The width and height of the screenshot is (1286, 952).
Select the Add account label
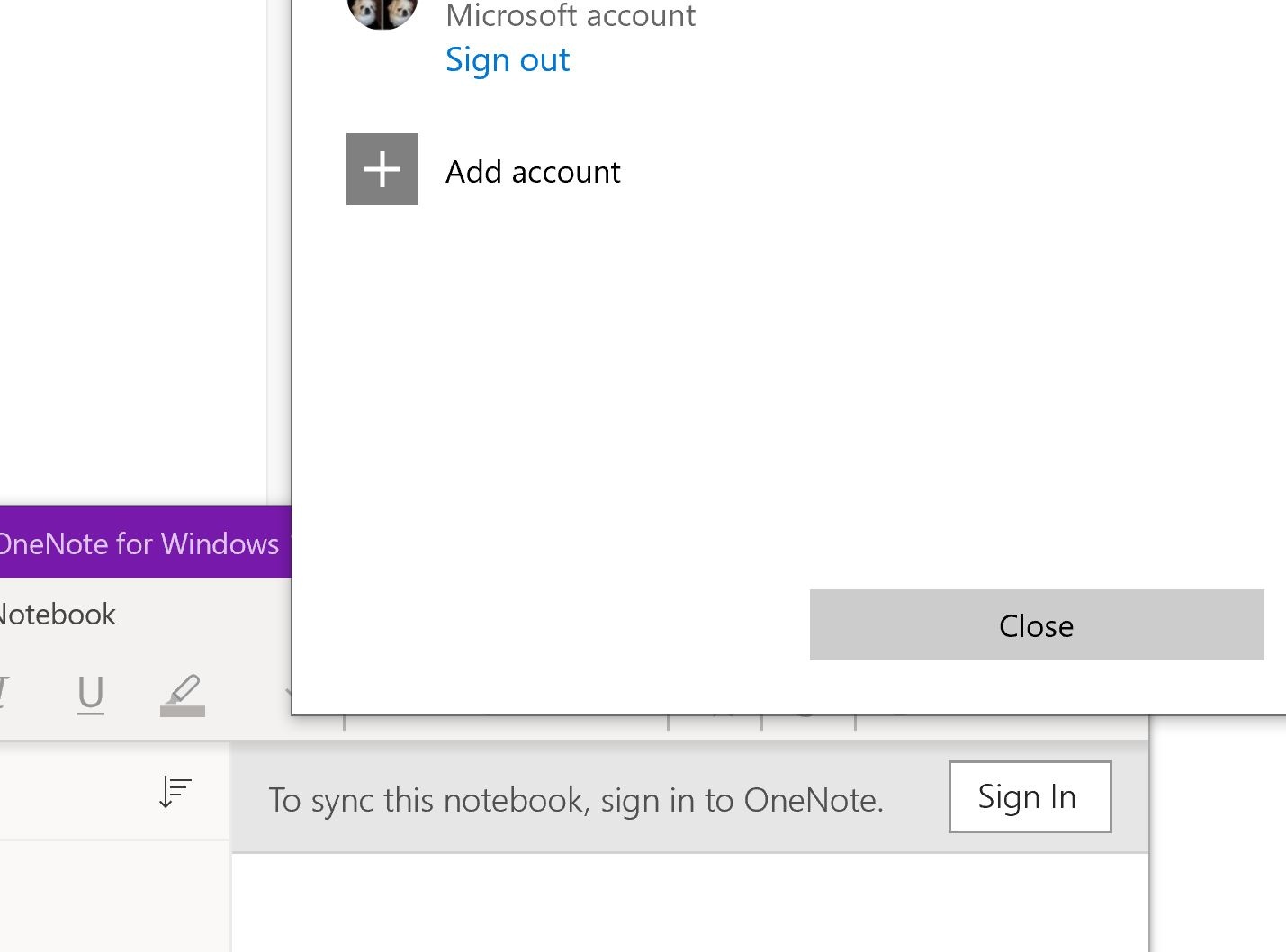click(x=533, y=171)
